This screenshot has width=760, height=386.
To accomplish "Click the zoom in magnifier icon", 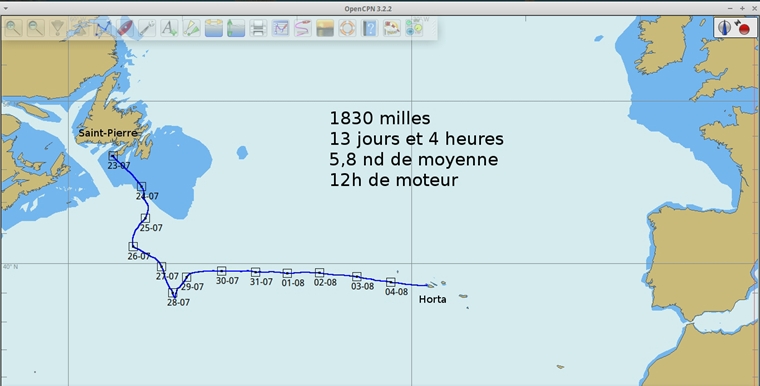I will [x=13, y=28].
